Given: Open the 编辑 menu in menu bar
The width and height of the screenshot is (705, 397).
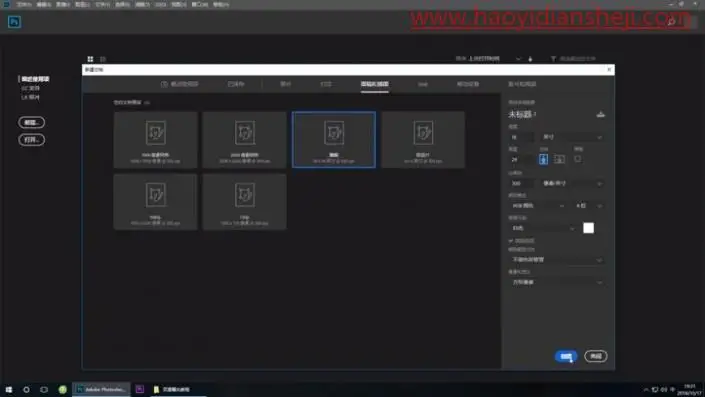Looking at the screenshot, I should coord(44,4).
